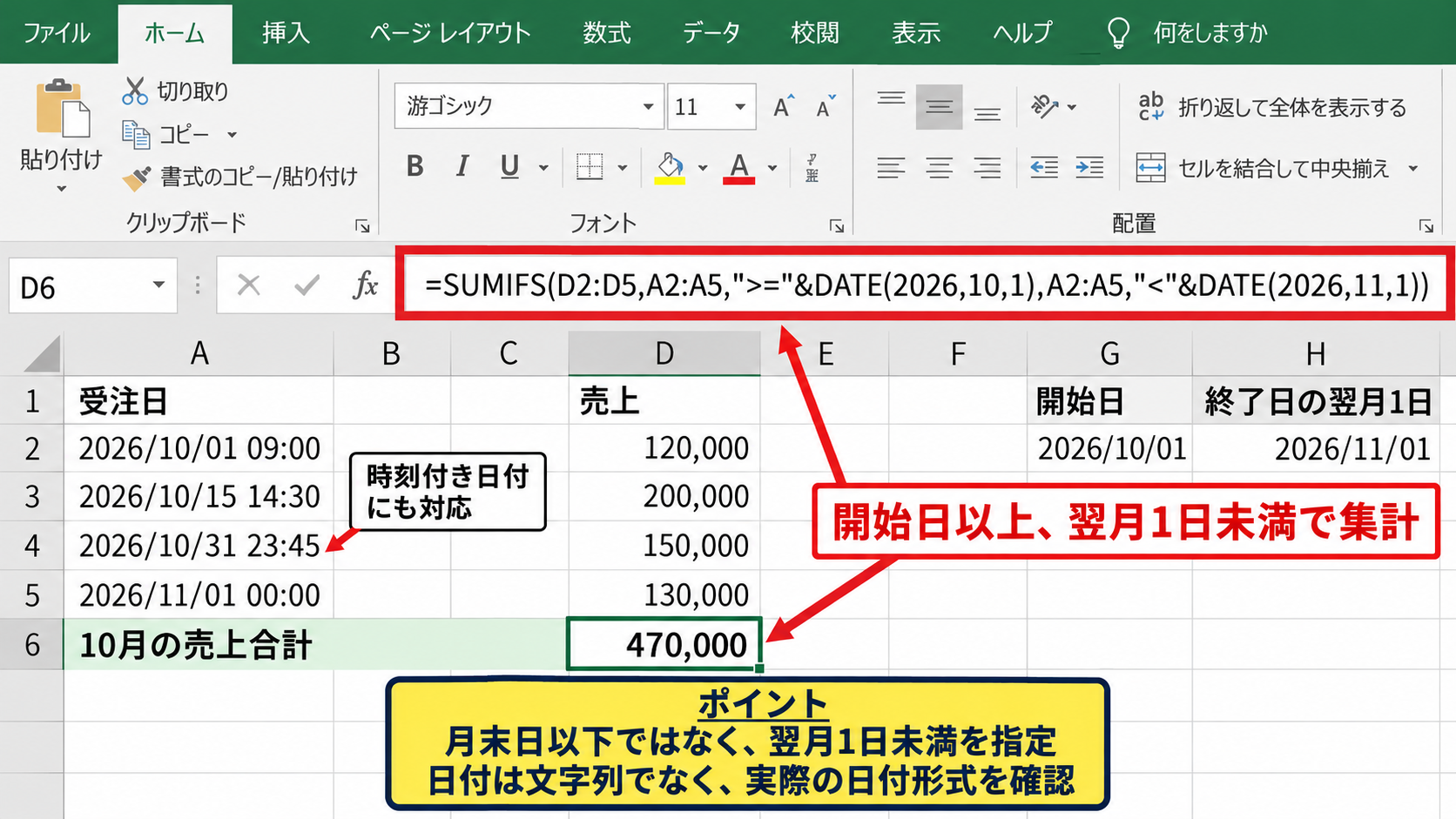
Task: Click the Copy icon
Action: point(136,135)
